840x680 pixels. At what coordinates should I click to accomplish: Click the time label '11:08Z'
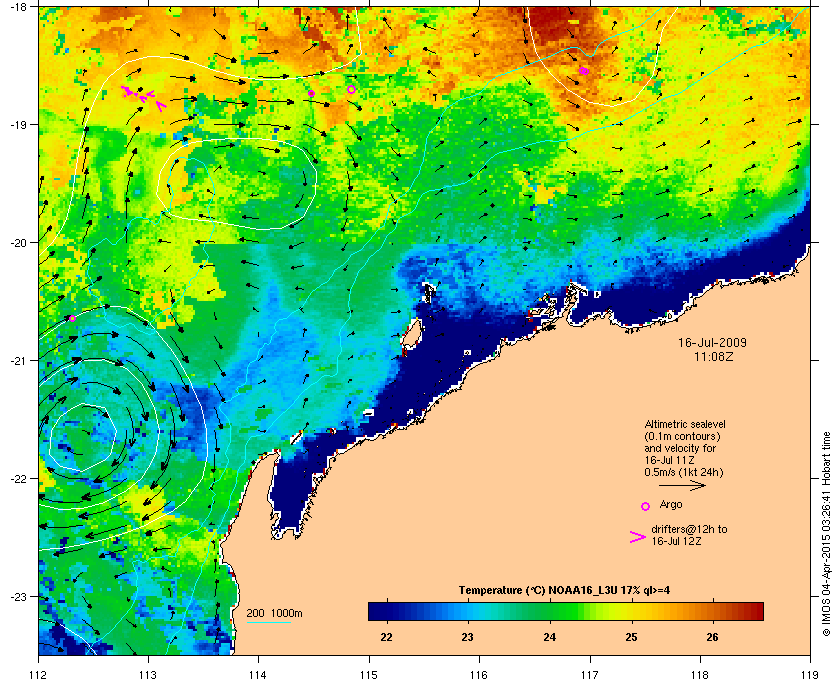click(x=713, y=356)
